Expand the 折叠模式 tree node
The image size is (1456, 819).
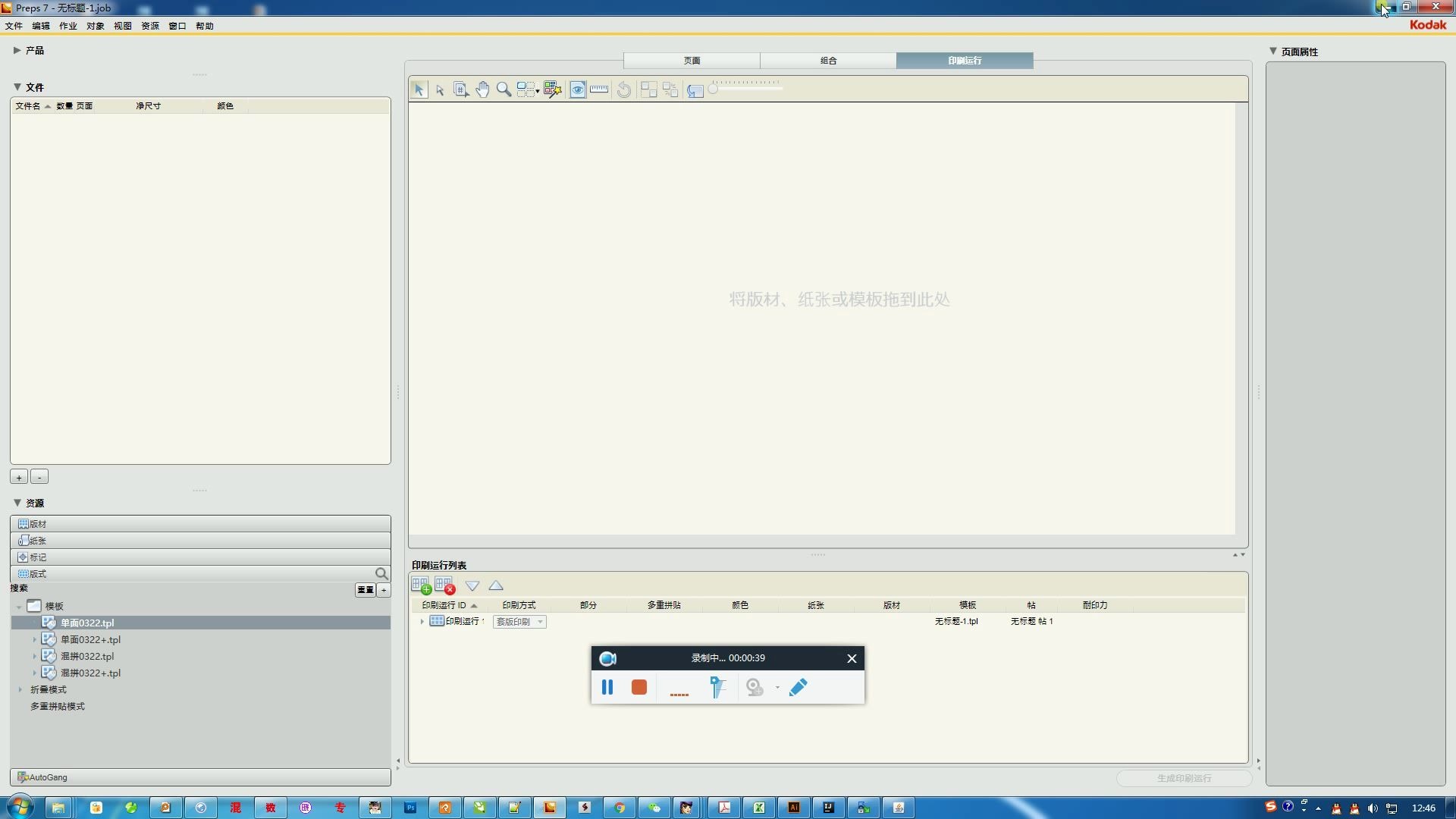point(20,689)
